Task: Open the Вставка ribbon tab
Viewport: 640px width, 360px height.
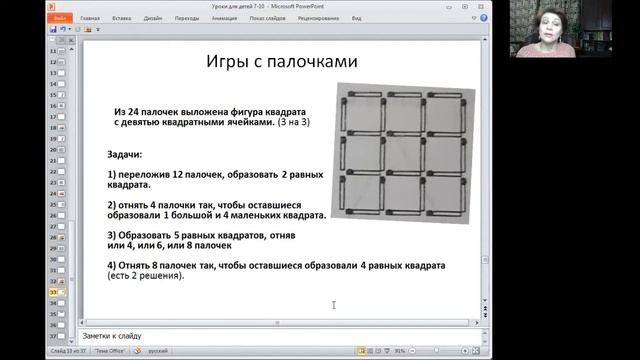Action: click(122, 18)
